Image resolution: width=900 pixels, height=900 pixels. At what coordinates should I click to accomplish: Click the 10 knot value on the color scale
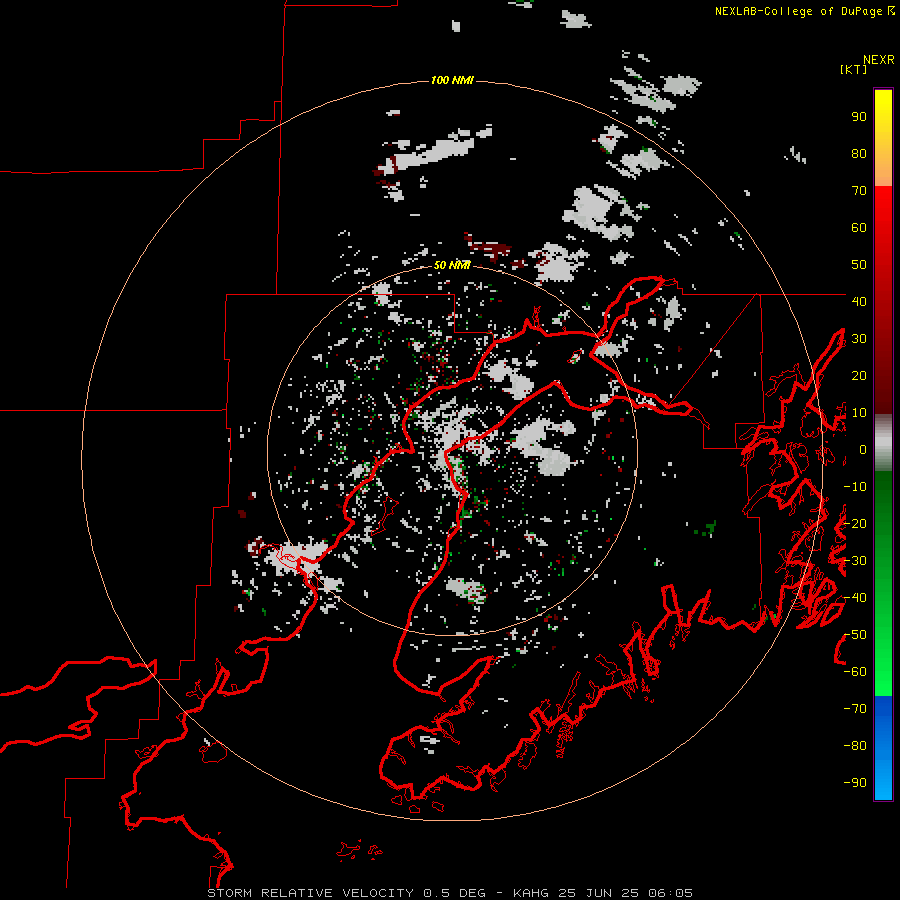coord(859,413)
